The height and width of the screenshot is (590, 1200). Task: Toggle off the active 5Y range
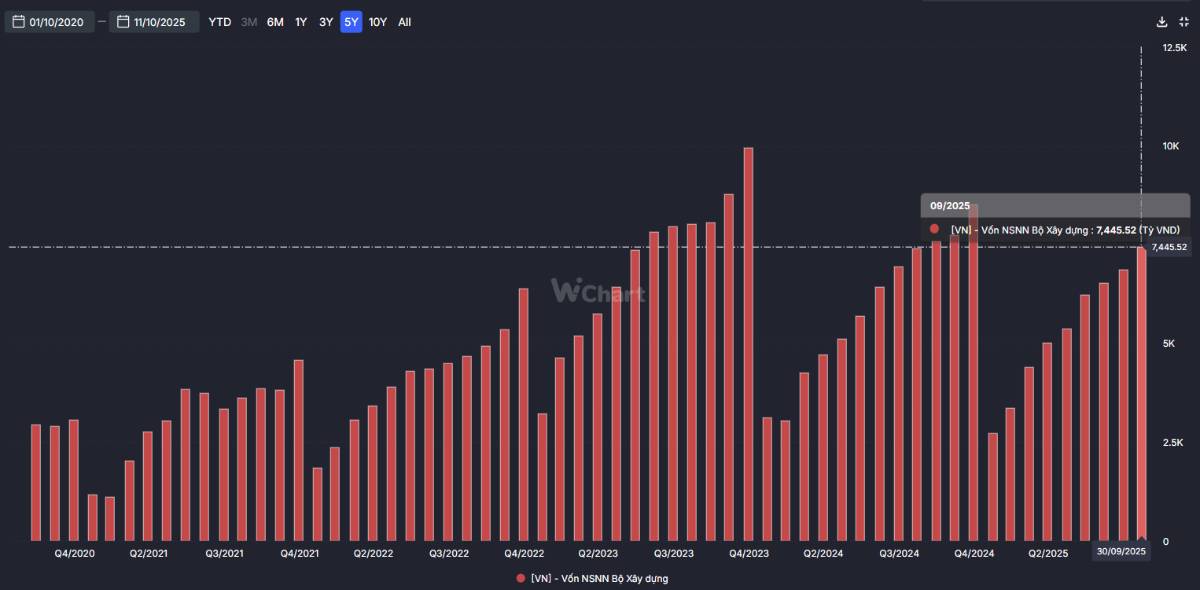(x=351, y=21)
